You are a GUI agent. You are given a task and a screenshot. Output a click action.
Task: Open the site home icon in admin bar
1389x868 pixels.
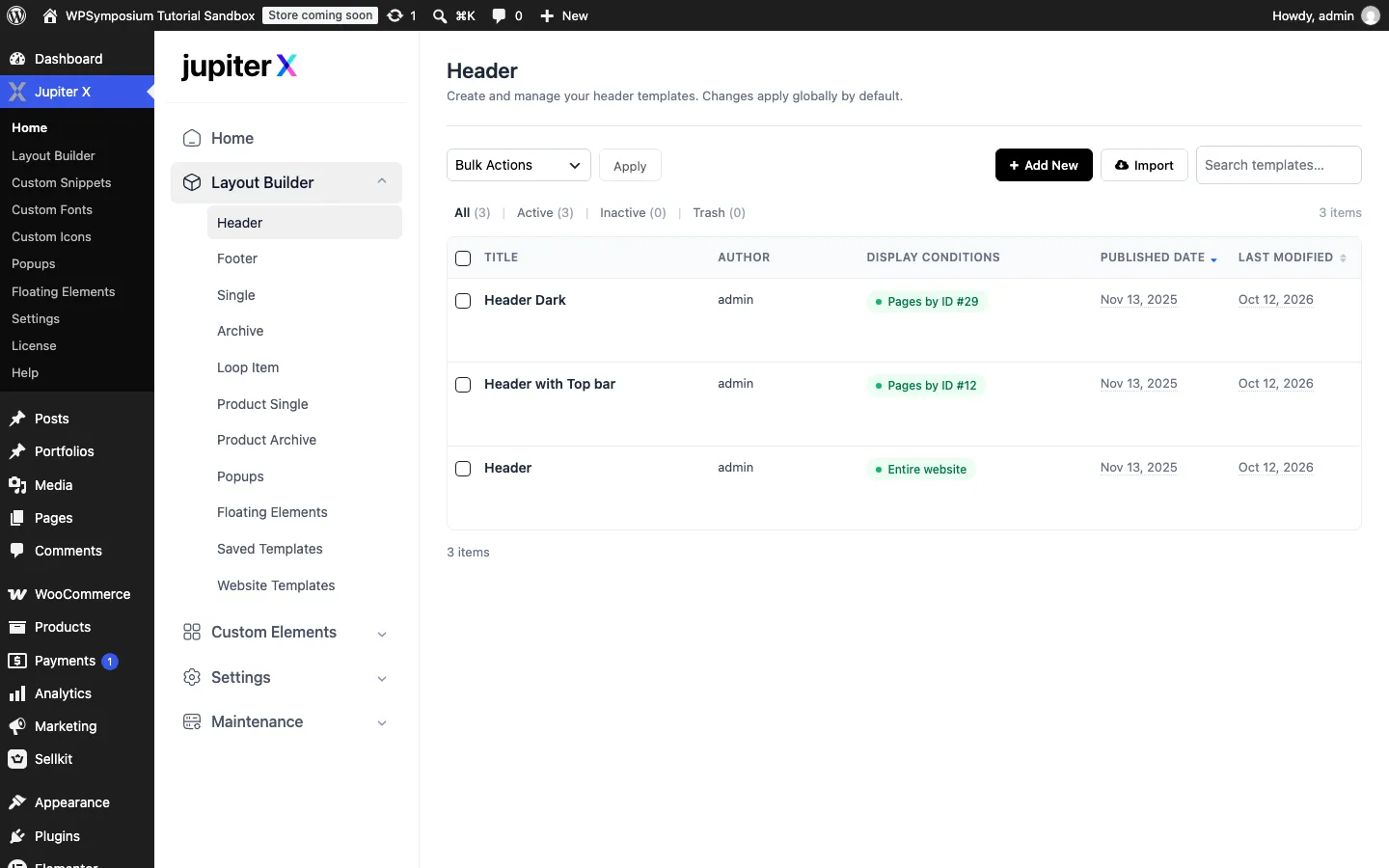[50, 15]
